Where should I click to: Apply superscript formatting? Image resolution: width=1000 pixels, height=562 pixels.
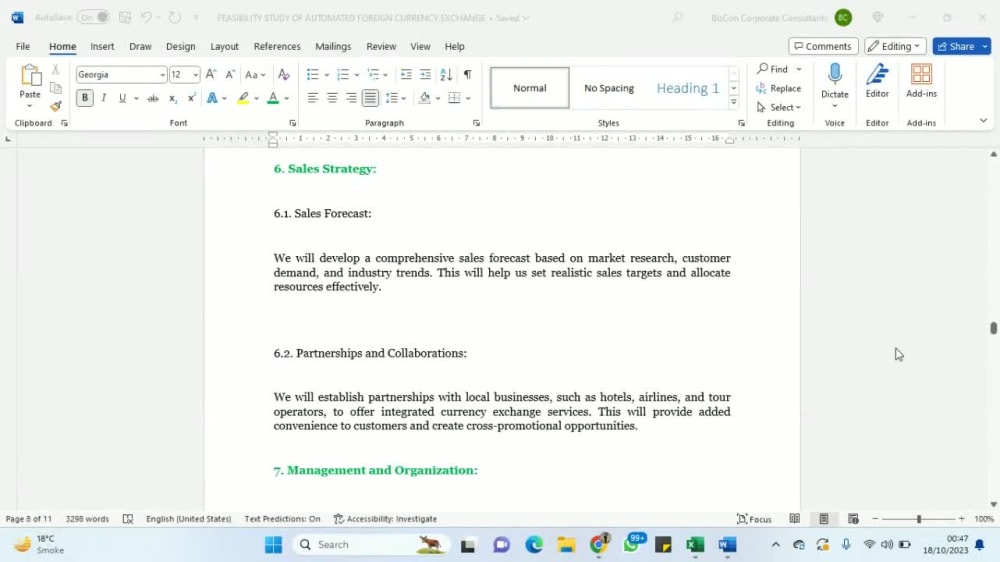click(x=191, y=98)
